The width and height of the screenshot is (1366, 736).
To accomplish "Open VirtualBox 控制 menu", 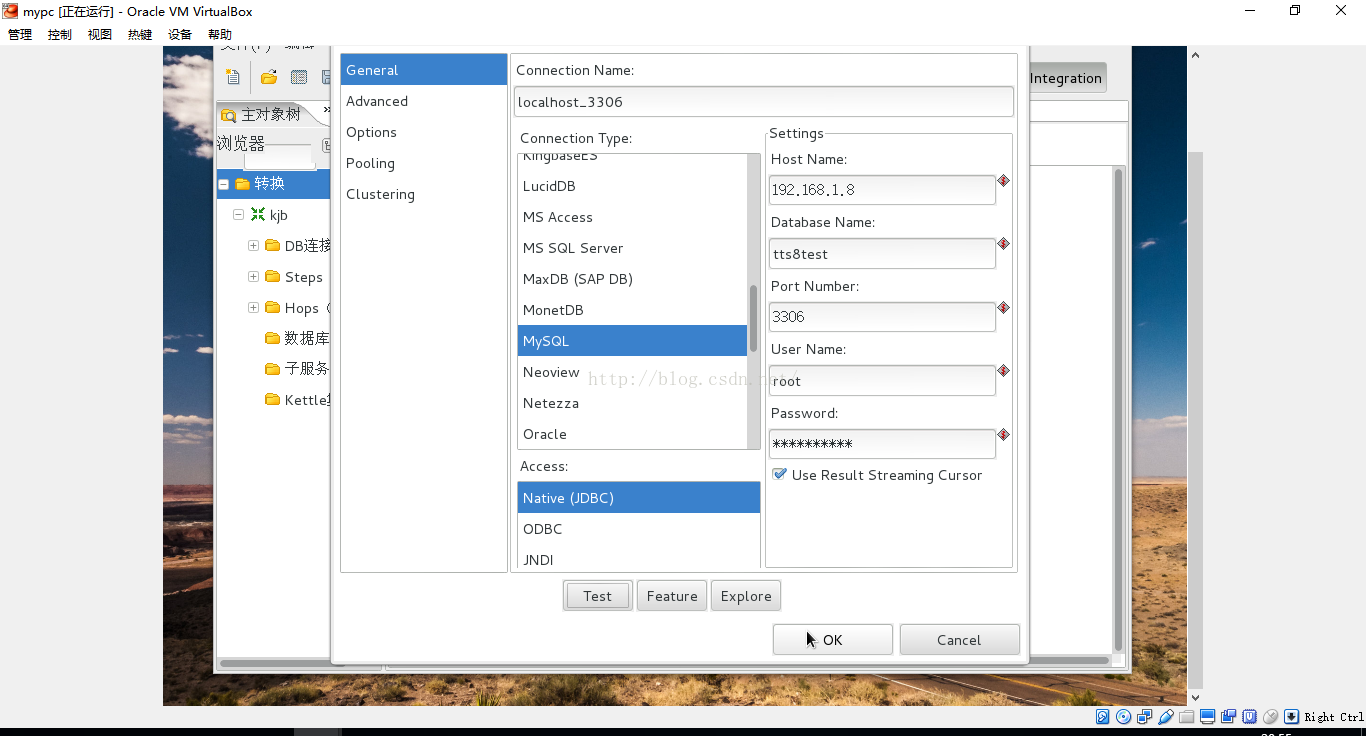I will pyautogui.click(x=60, y=34).
